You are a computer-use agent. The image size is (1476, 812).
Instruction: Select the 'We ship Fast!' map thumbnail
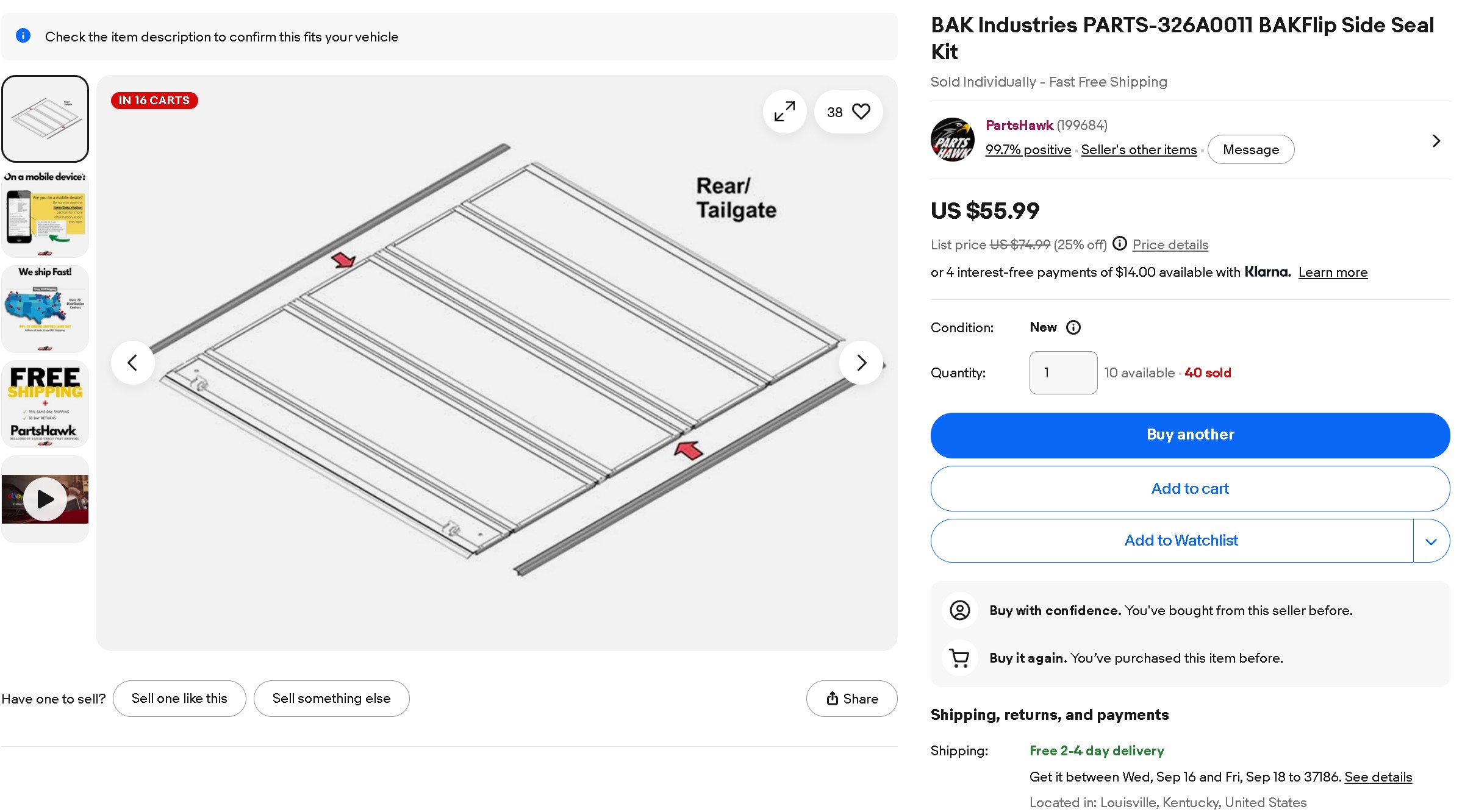point(45,309)
